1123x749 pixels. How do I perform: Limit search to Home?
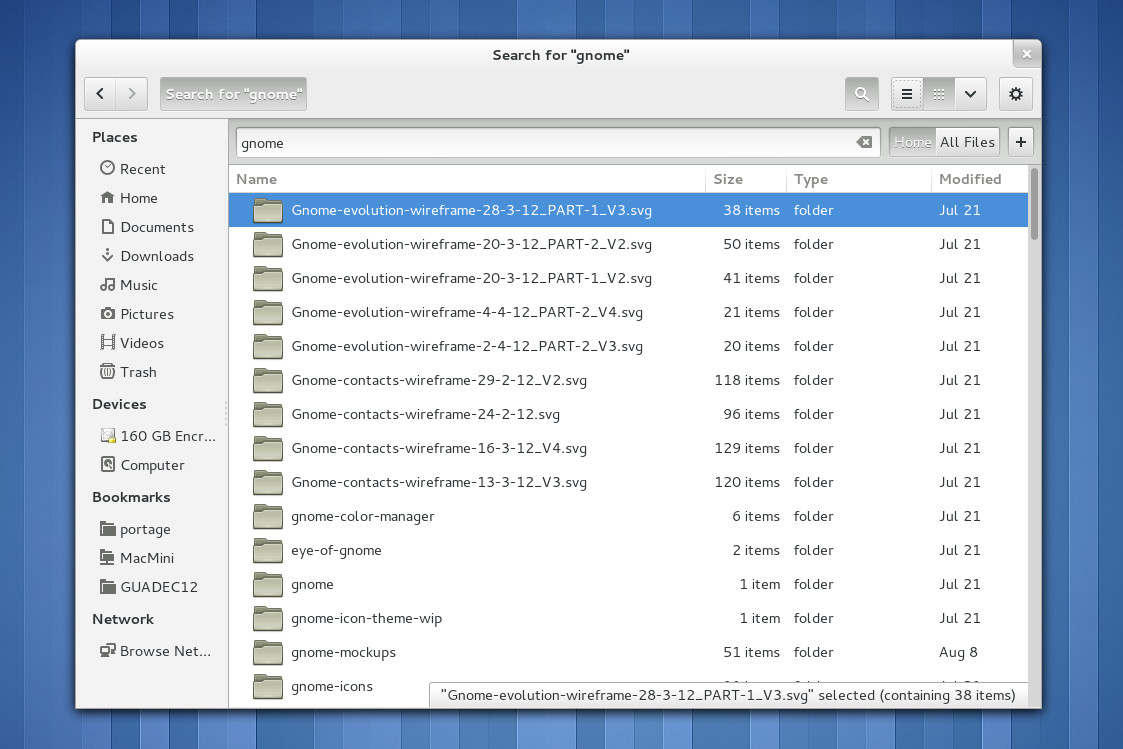point(912,142)
